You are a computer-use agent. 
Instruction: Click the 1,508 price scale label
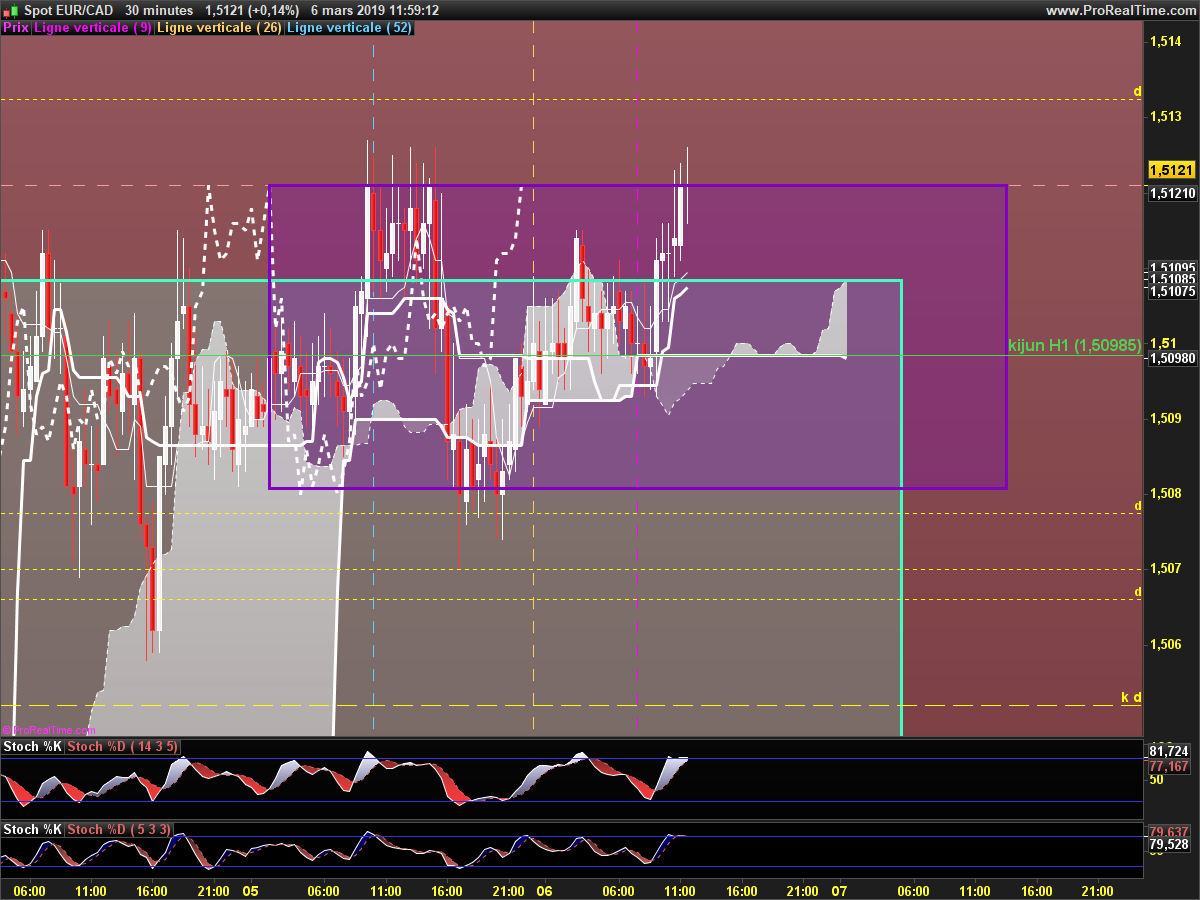[x=1166, y=493]
